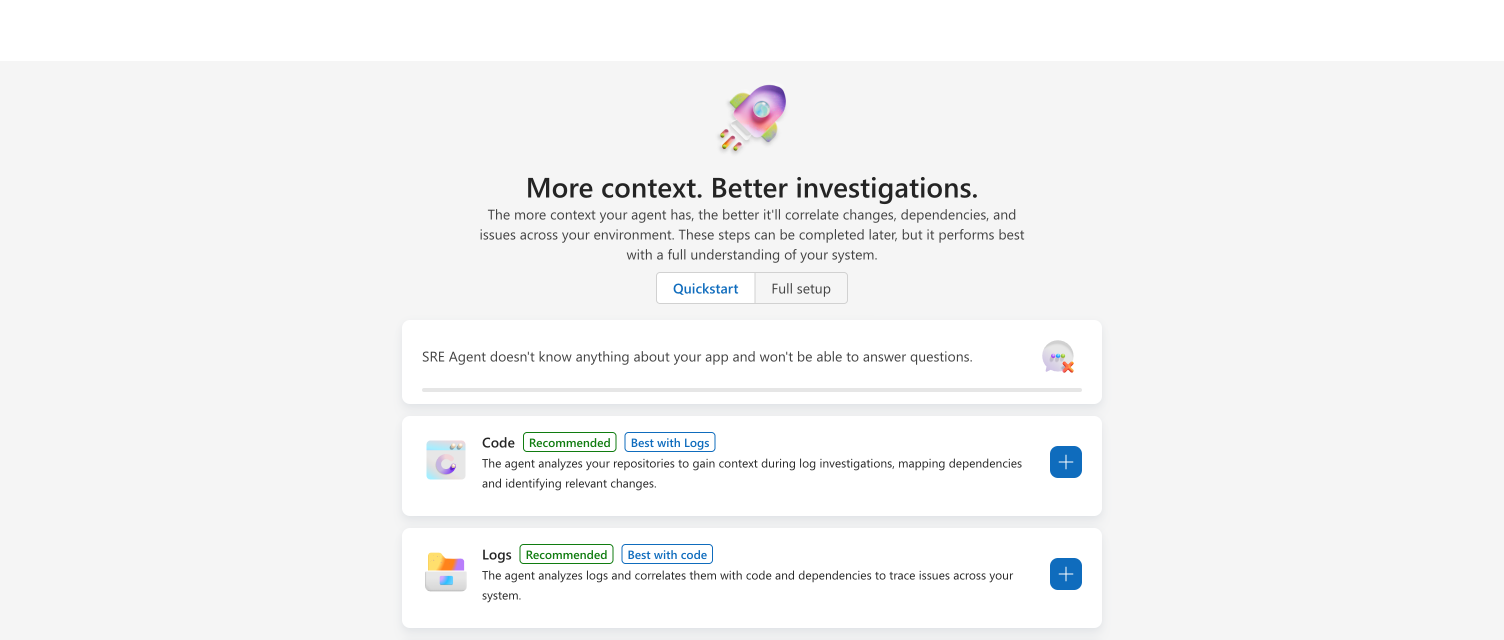Add Logs context with the plus button
The height and width of the screenshot is (640, 1504).
tap(1066, 574)
